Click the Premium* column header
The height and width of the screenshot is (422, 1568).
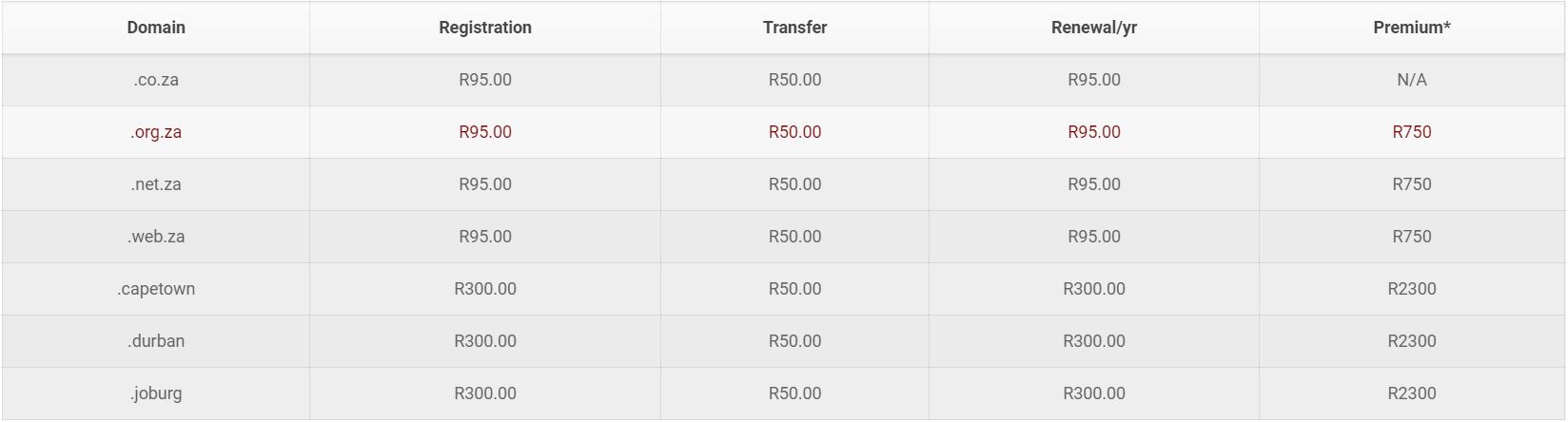1412,28
